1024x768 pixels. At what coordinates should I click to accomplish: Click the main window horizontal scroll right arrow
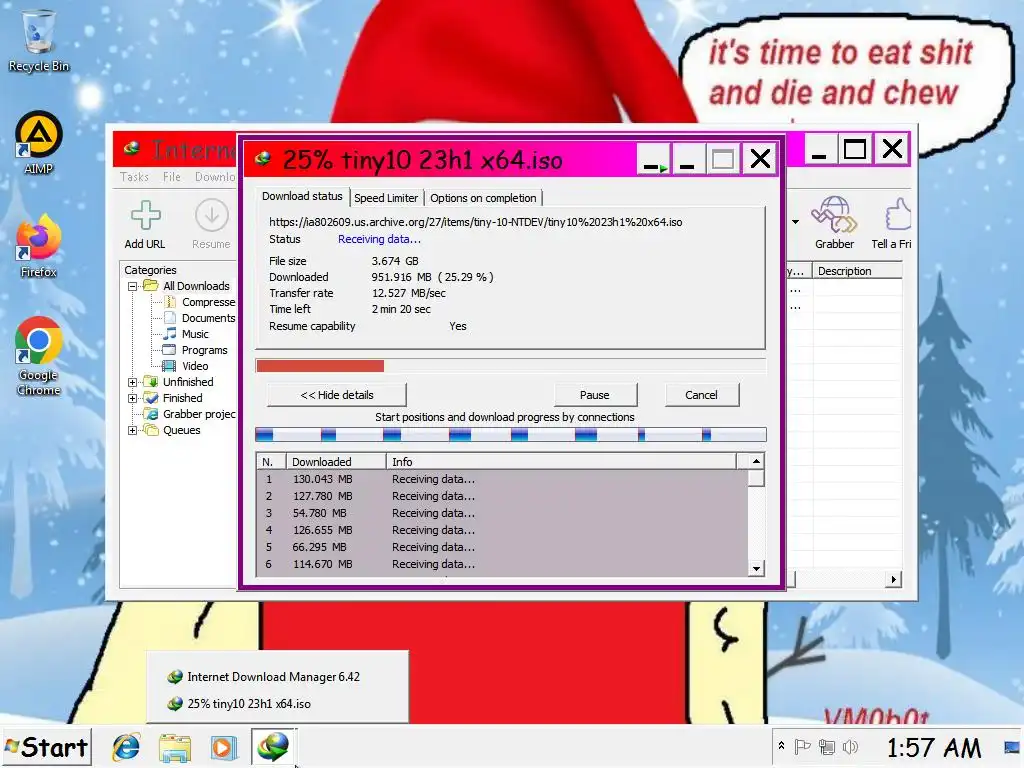click(x=894, y=579)
